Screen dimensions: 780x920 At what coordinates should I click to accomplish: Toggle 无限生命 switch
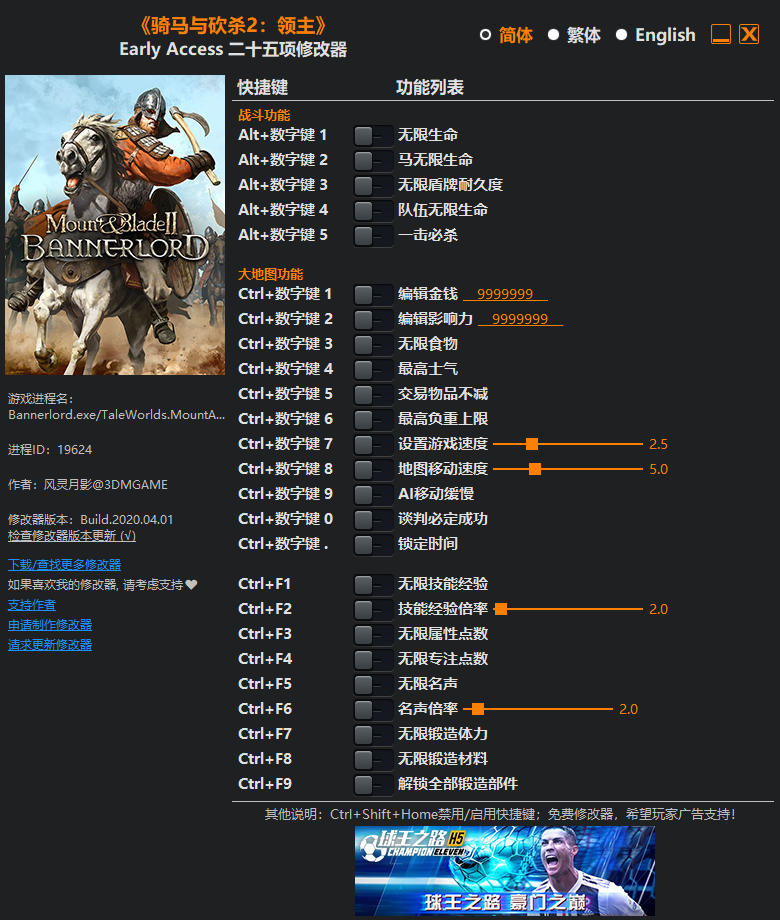coord(373,136)
